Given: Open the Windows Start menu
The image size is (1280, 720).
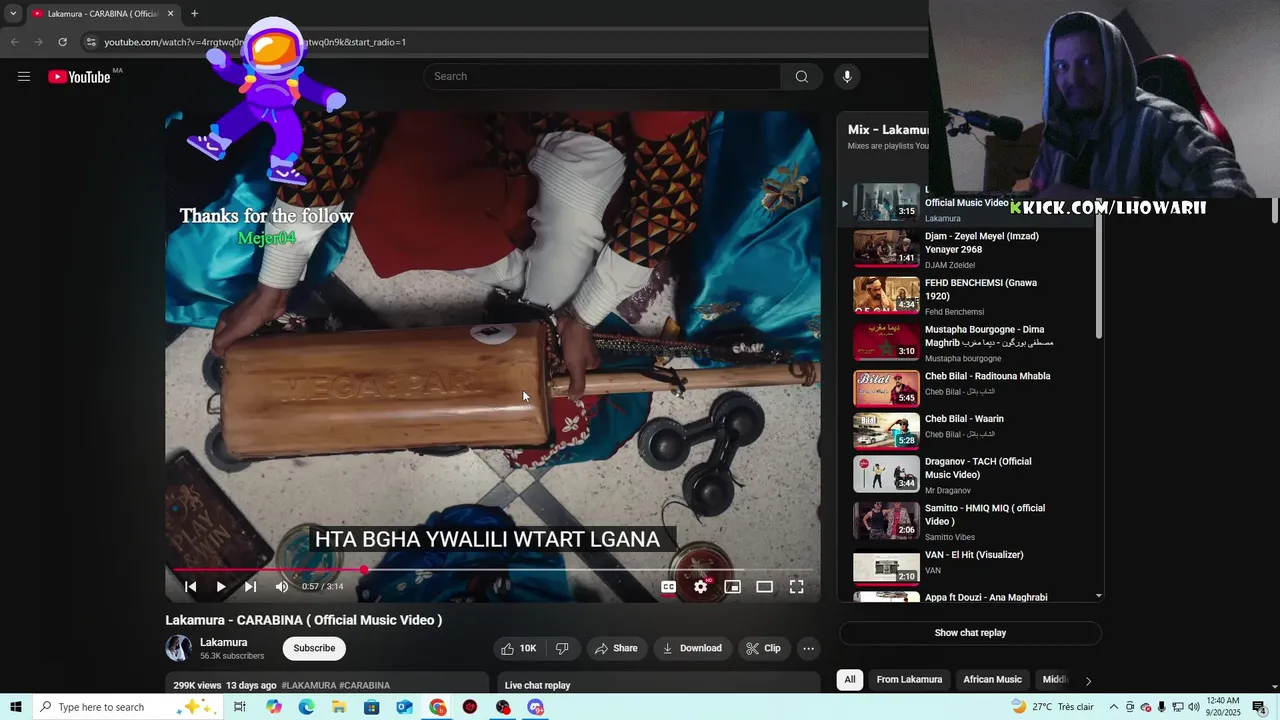Looking at the screenshot, I should [x=15, y=707].
